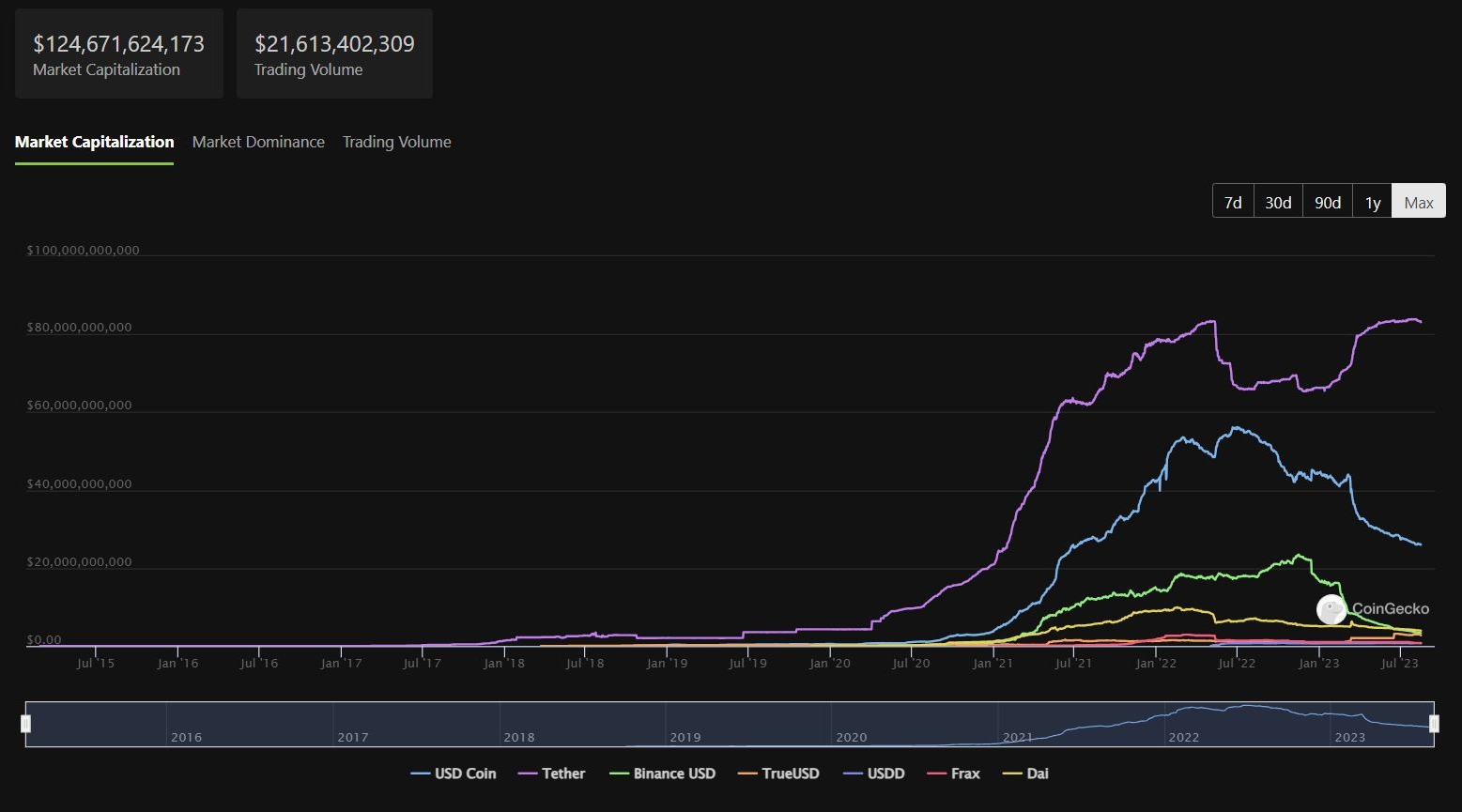Choose the 90d range button
This screenshot has width=1462, height=812.
click(1328, 202)
